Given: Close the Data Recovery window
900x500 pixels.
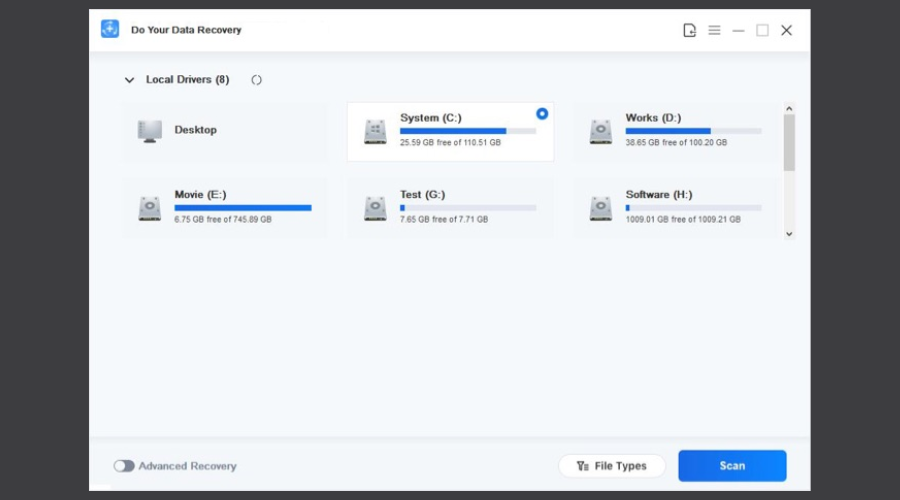Looking at the screenshot, I should [786, 30].
